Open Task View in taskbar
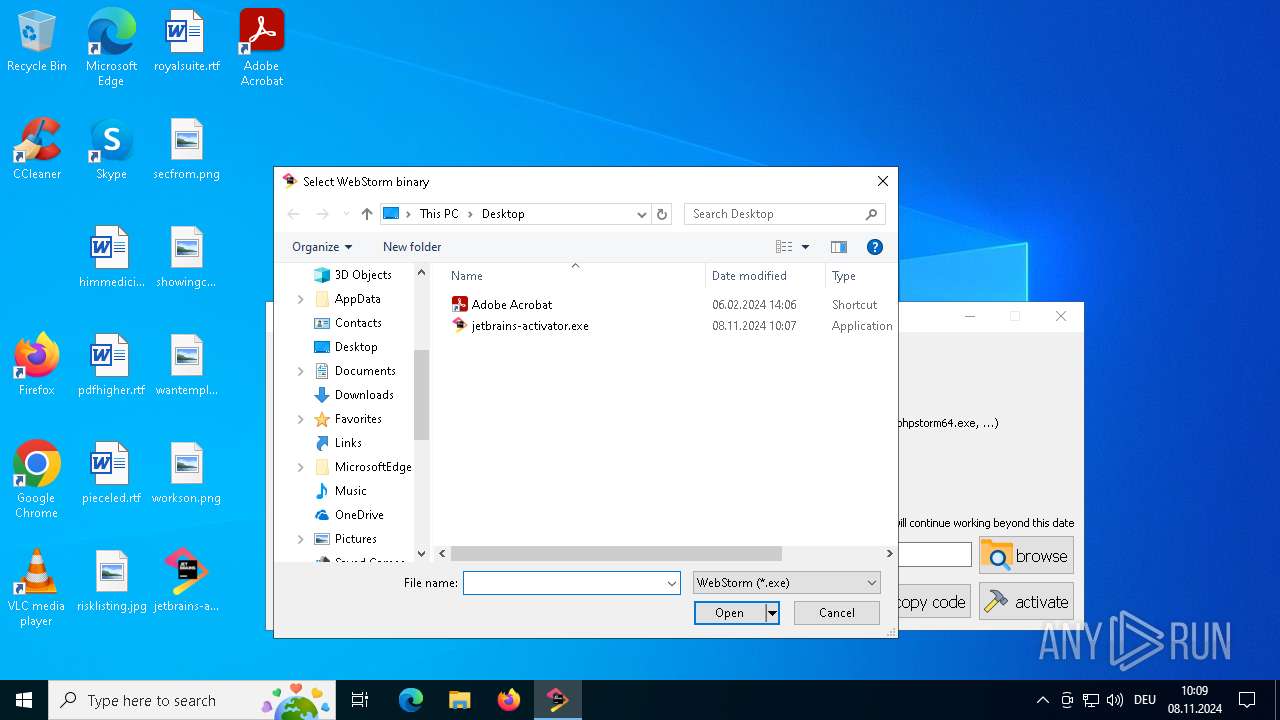 [360, 700]
